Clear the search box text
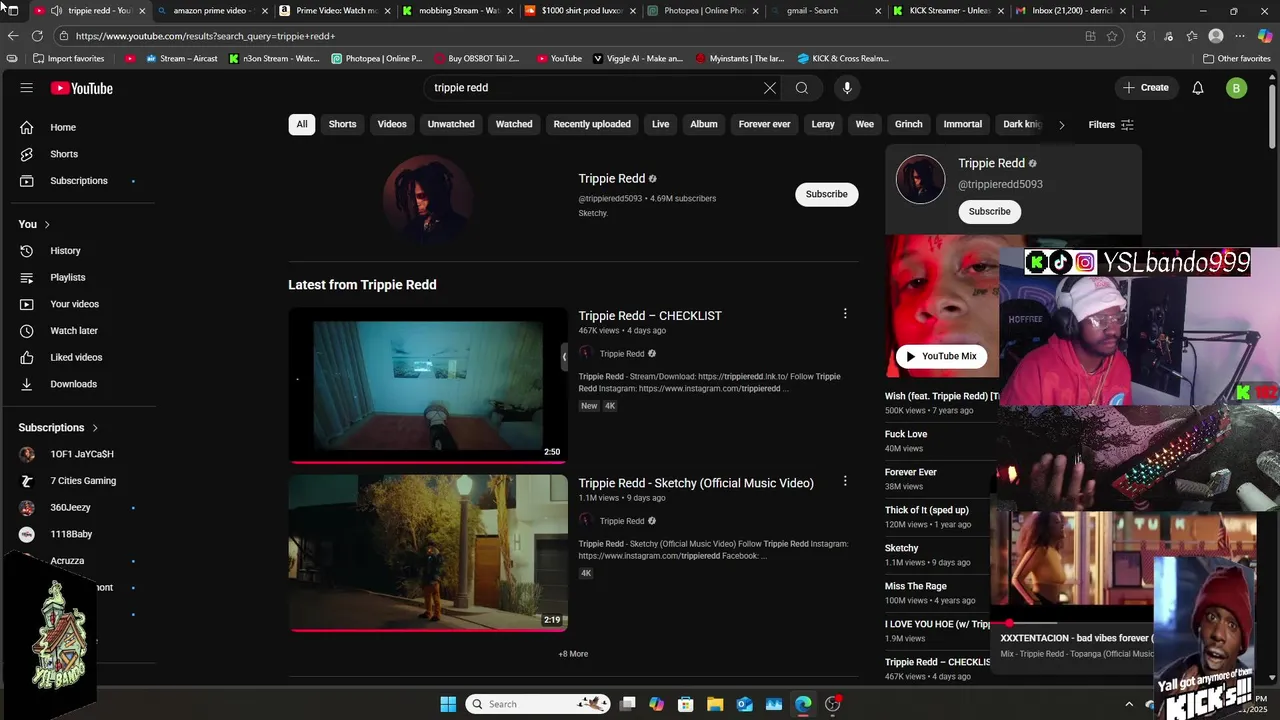Screen dimensions: 1280x720 coord(770,88)
